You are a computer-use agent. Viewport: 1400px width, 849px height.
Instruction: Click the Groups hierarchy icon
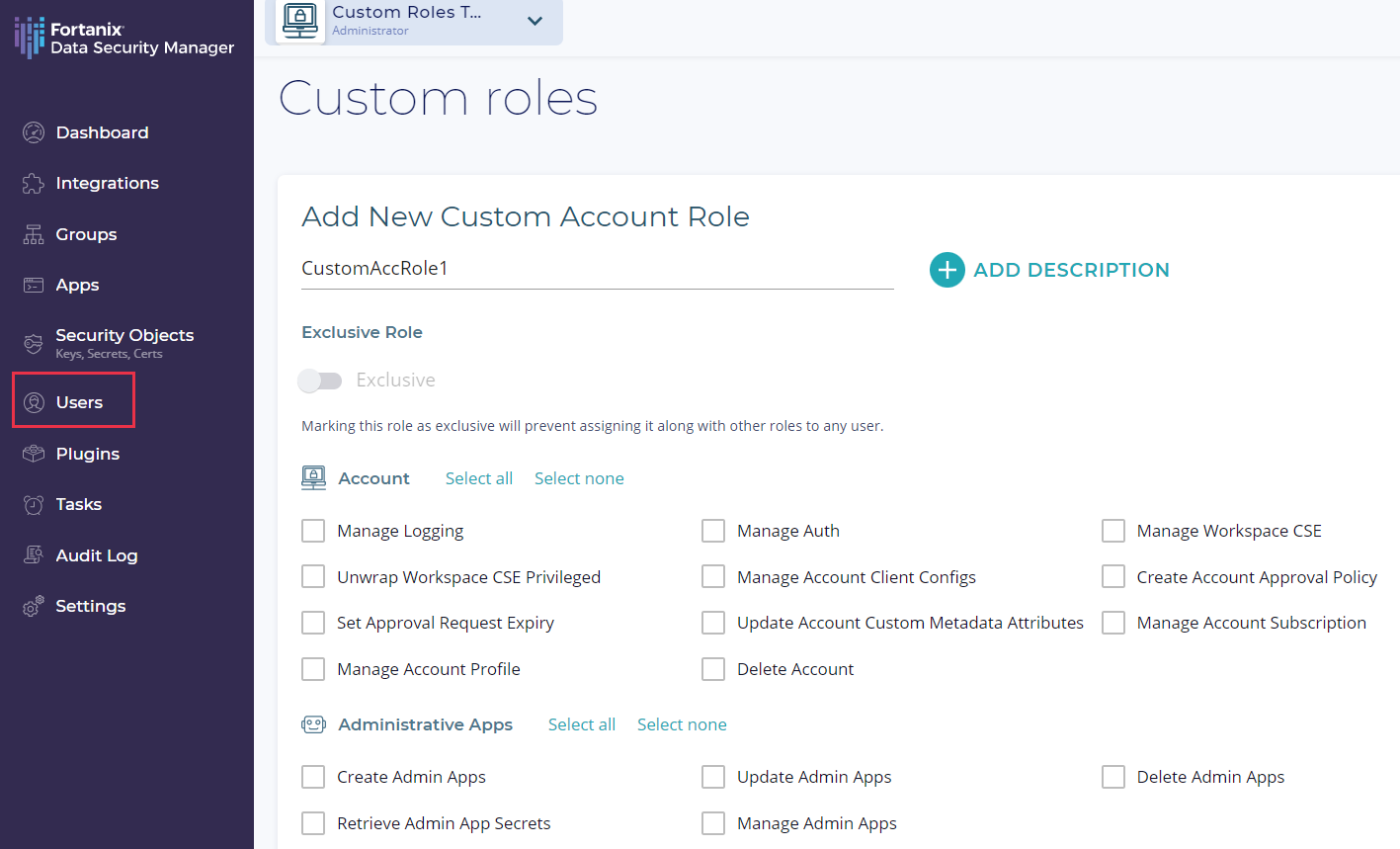click(x=34, y=234)
